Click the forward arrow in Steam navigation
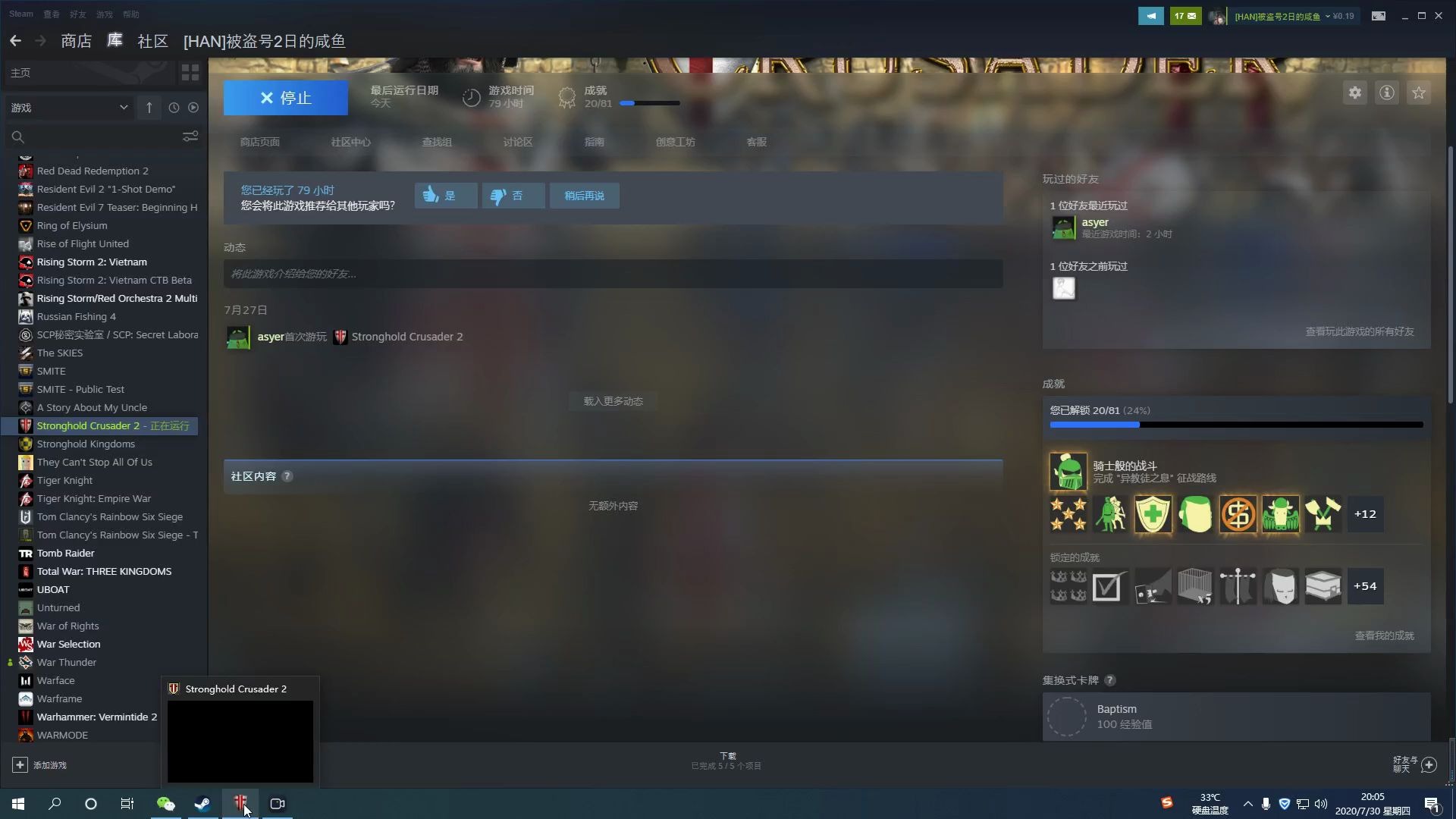Screen dimensions: 1456x819 click(41, 41)
